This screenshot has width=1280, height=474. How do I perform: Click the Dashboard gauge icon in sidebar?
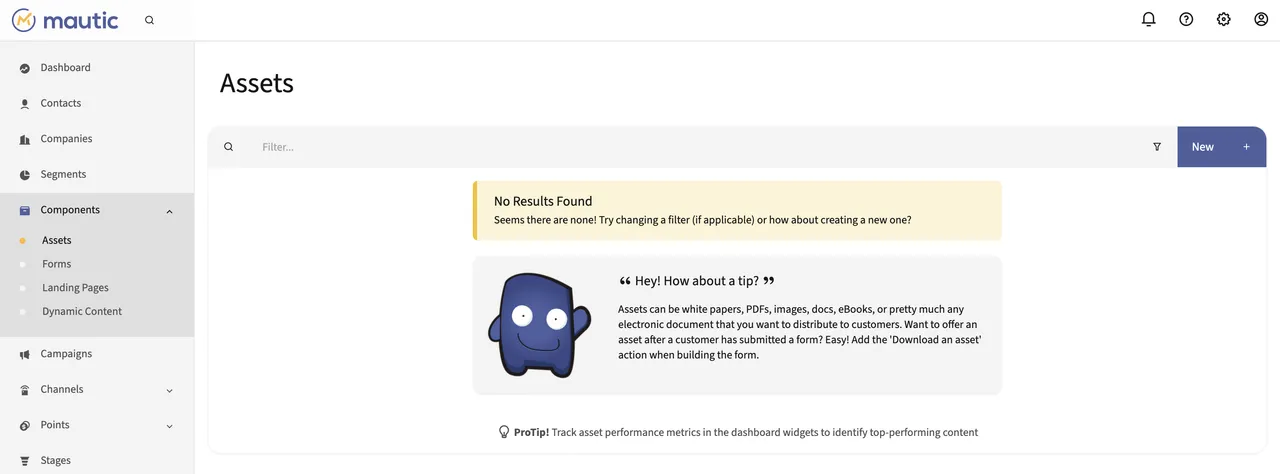pyautogui.click(x=25, y=68)
